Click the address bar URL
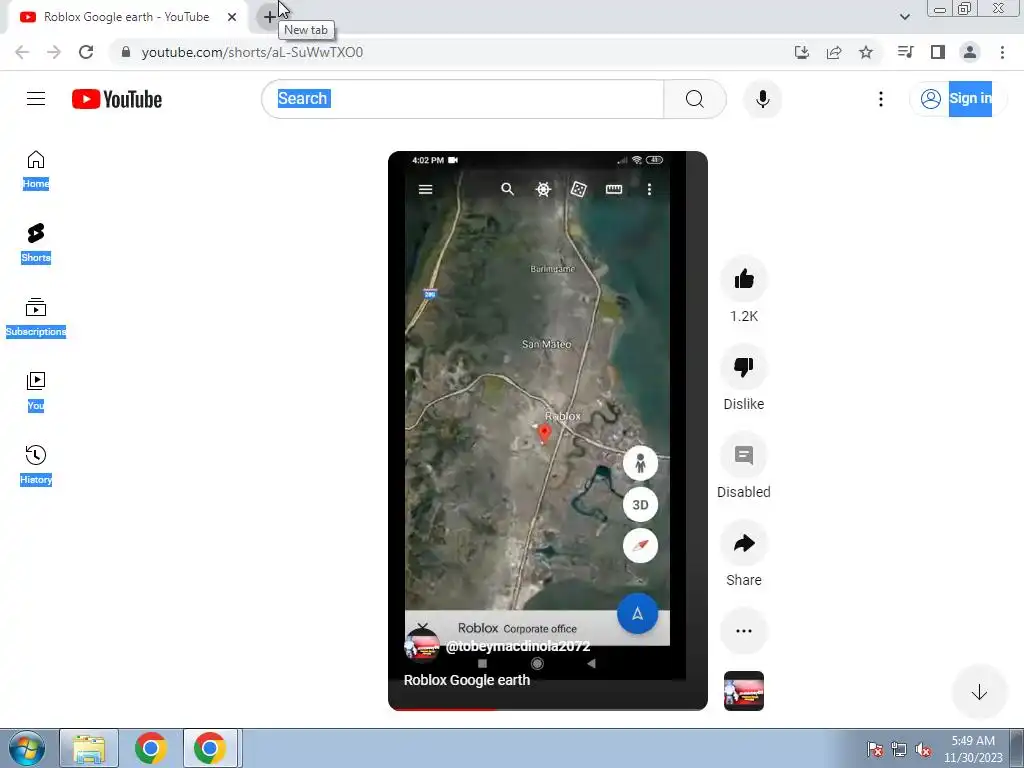1024x768 pixels. (x=252, y=52)
